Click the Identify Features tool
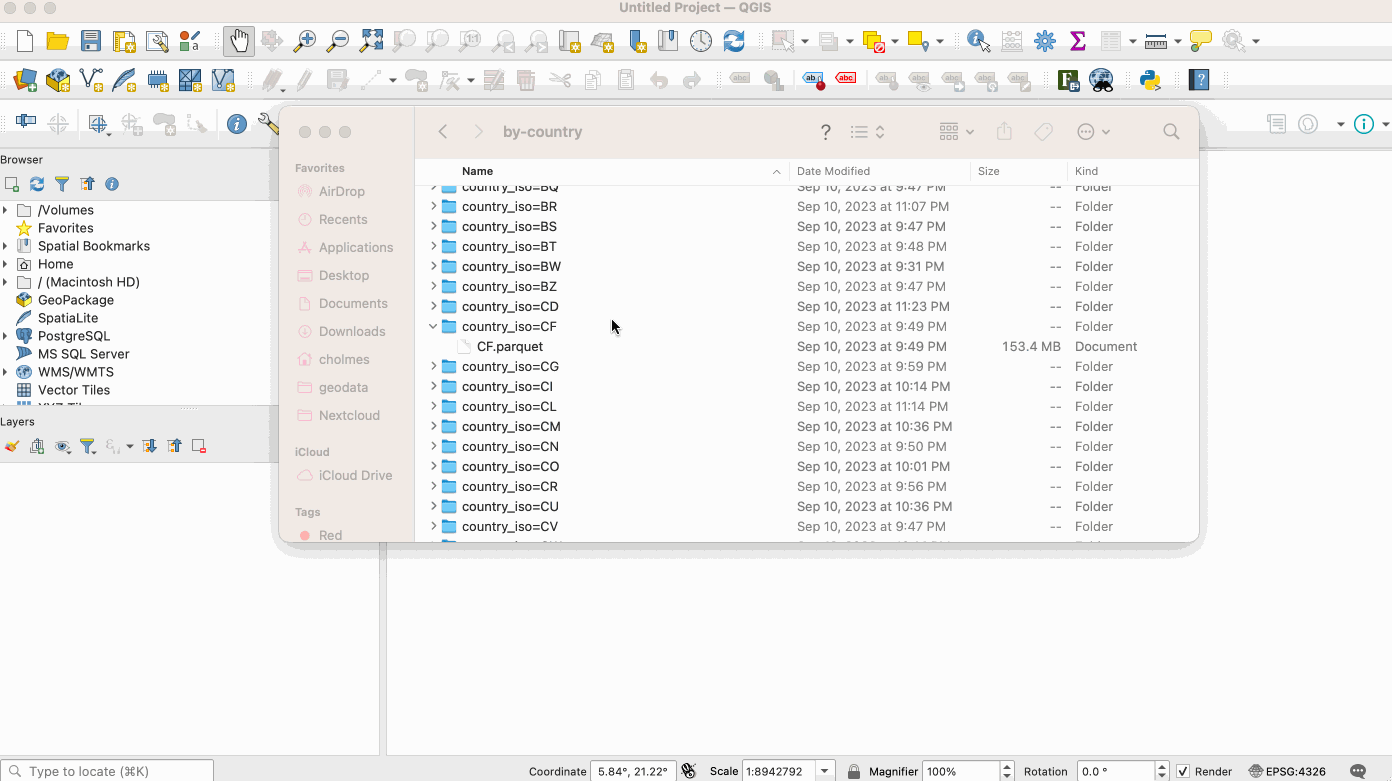The width and height of the screenshot is (1392, 781). click(978, 41)
